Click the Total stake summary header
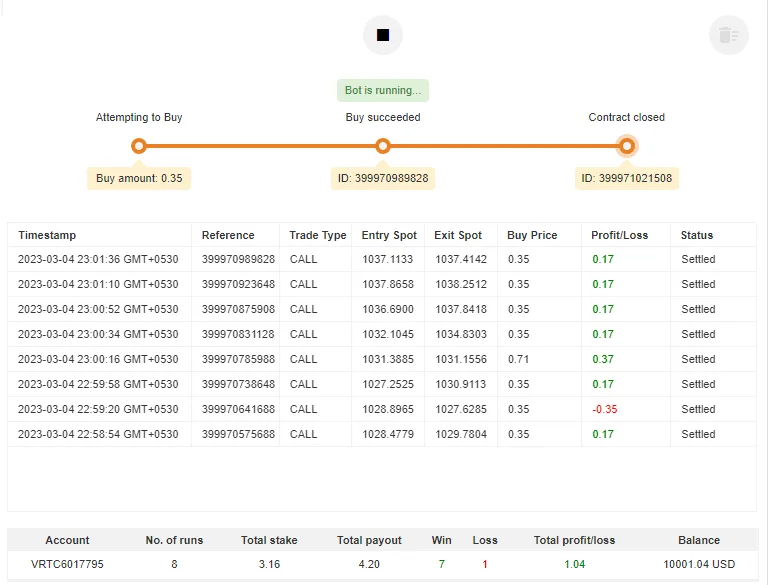Screen dimensions: 768x585 [269, 540]
